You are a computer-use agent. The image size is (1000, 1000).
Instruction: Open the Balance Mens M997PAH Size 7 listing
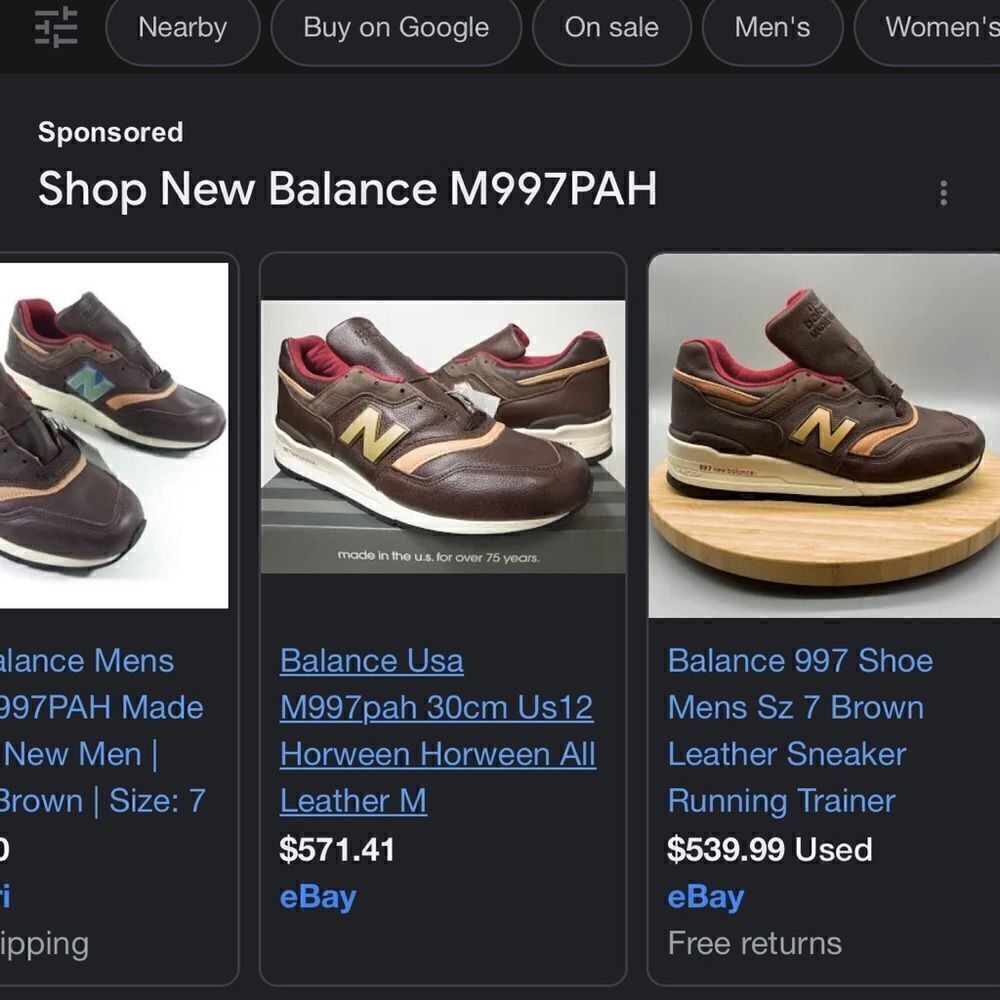102,731
